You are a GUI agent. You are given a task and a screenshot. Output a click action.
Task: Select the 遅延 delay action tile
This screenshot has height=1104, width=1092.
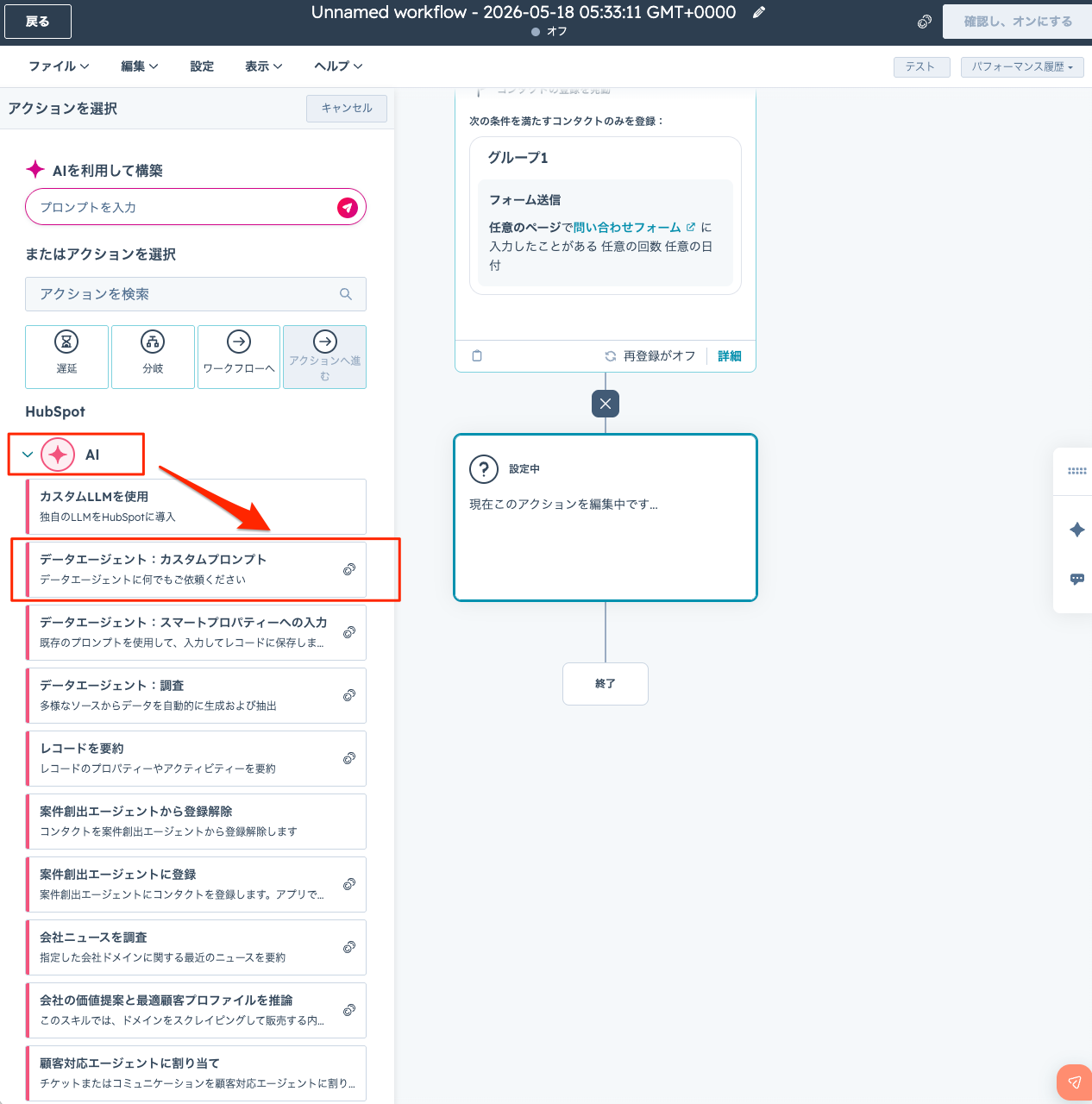tap(66, 357)
